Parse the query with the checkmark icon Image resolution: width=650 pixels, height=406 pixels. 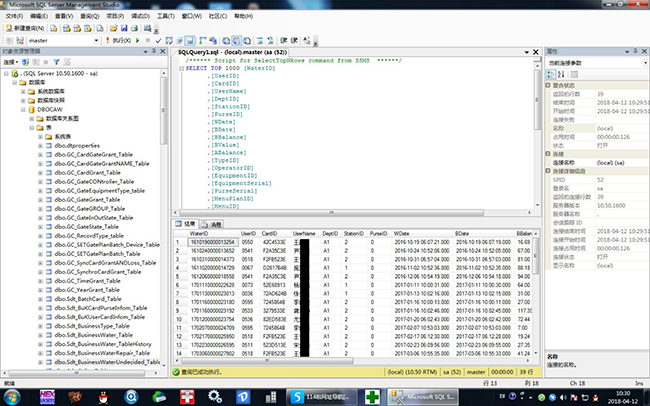pos(158,41)
